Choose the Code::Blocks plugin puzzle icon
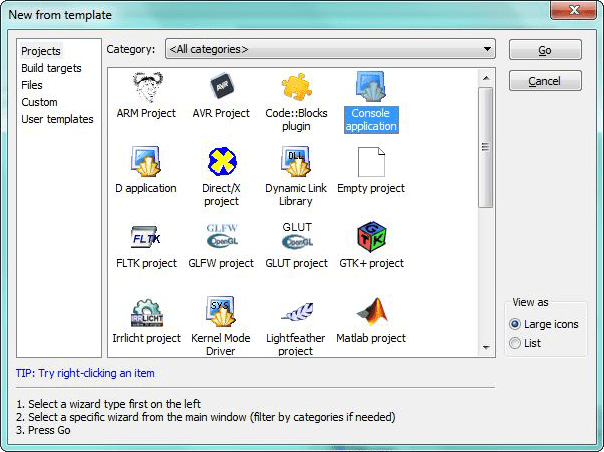The height and width of the screenshot is (452, 604). [296, 86]
